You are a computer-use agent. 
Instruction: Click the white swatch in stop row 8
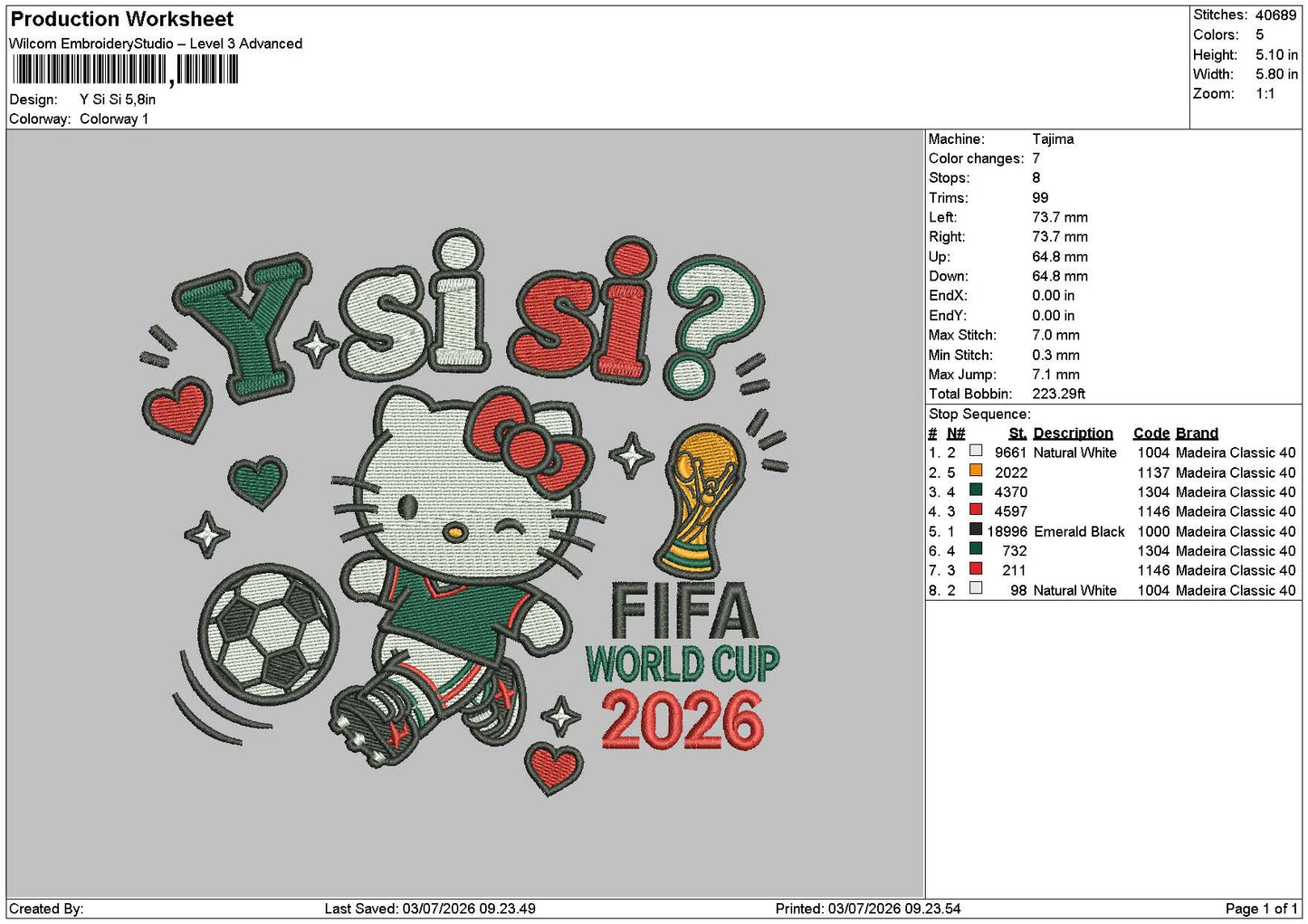[976, 588]
